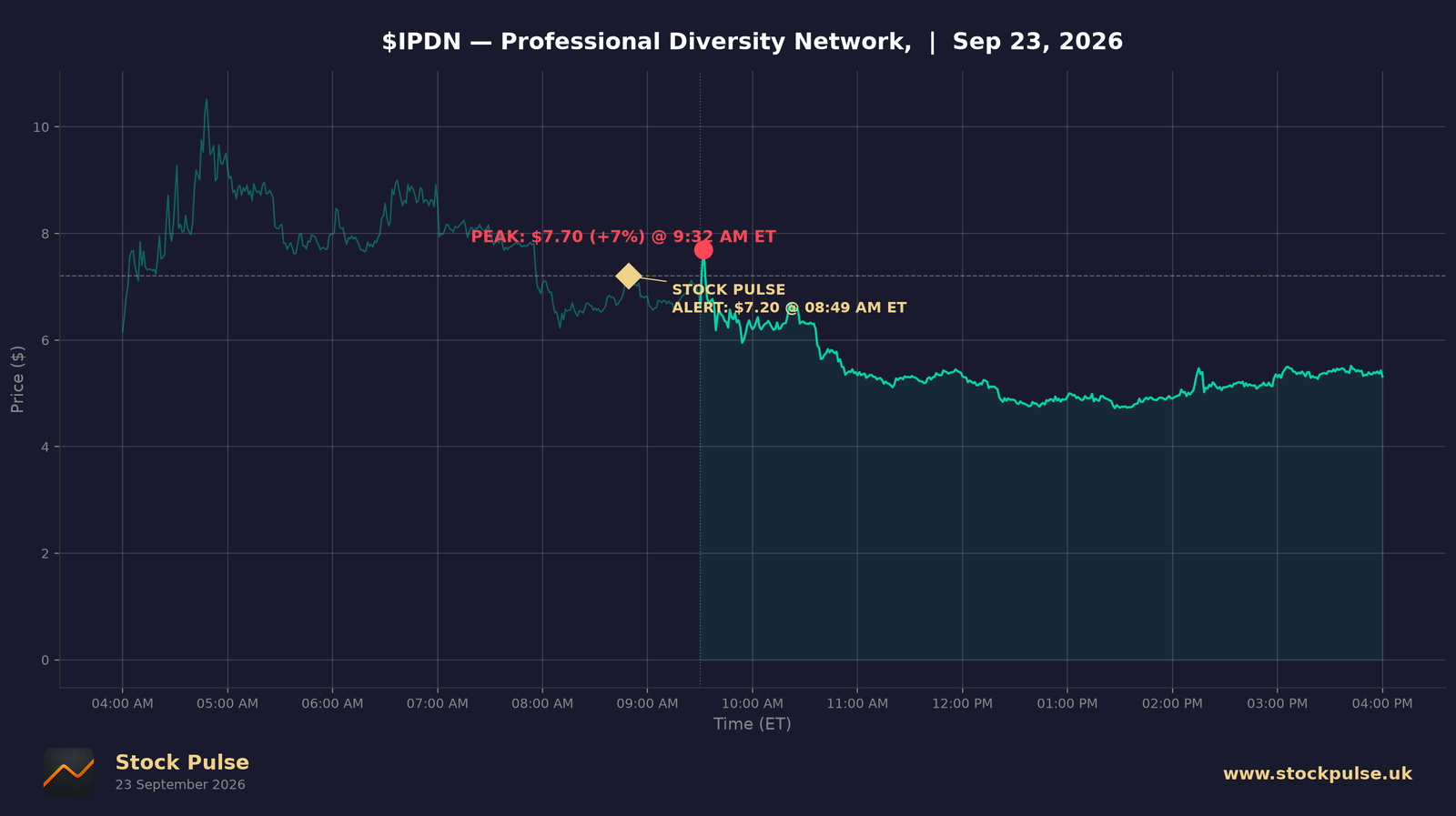Viewport: 1456px width, 816px height.
Task: Click the Price ($) axis label
Action: pyautogui.click(x=17, y=379)
